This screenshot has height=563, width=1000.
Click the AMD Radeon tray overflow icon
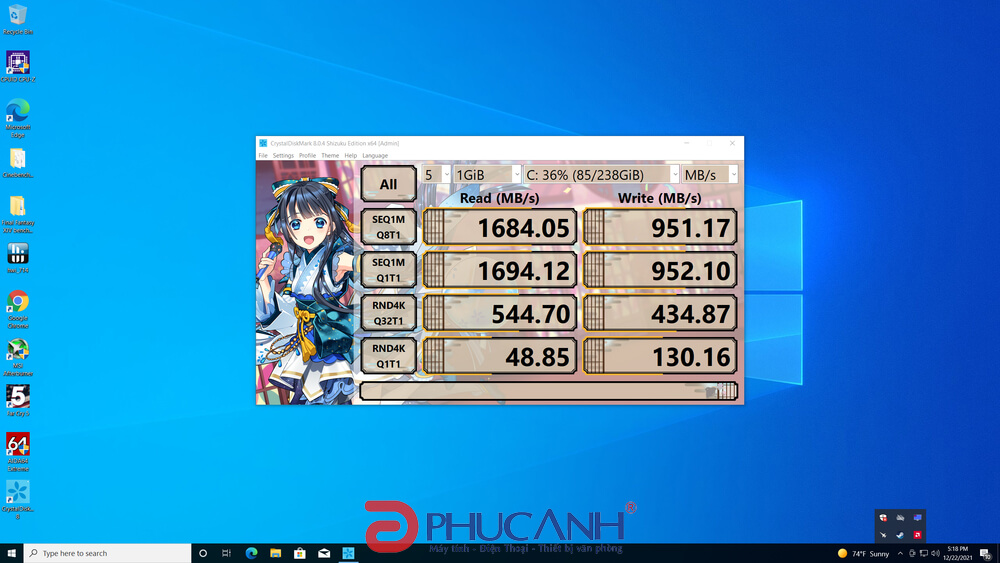(917, 535)
